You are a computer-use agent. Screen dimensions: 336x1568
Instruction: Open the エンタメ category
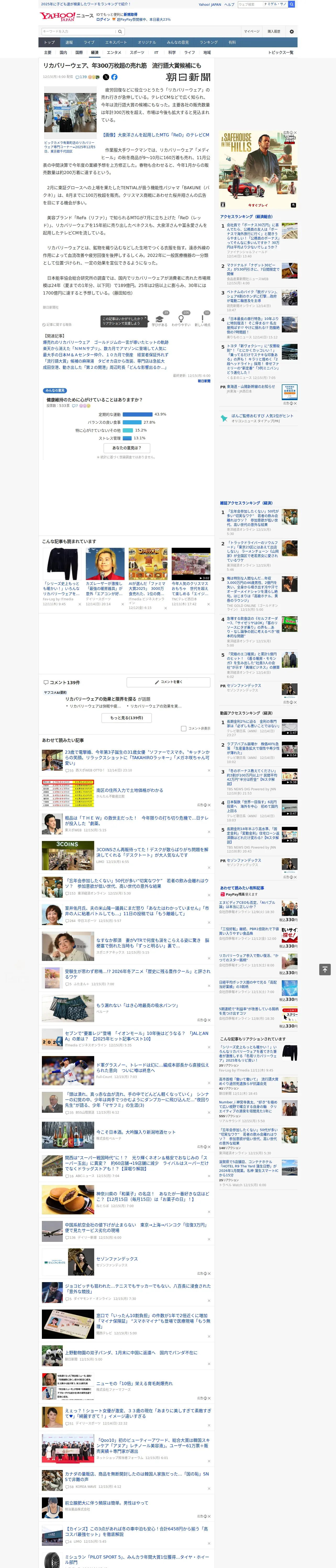(114, 53)
